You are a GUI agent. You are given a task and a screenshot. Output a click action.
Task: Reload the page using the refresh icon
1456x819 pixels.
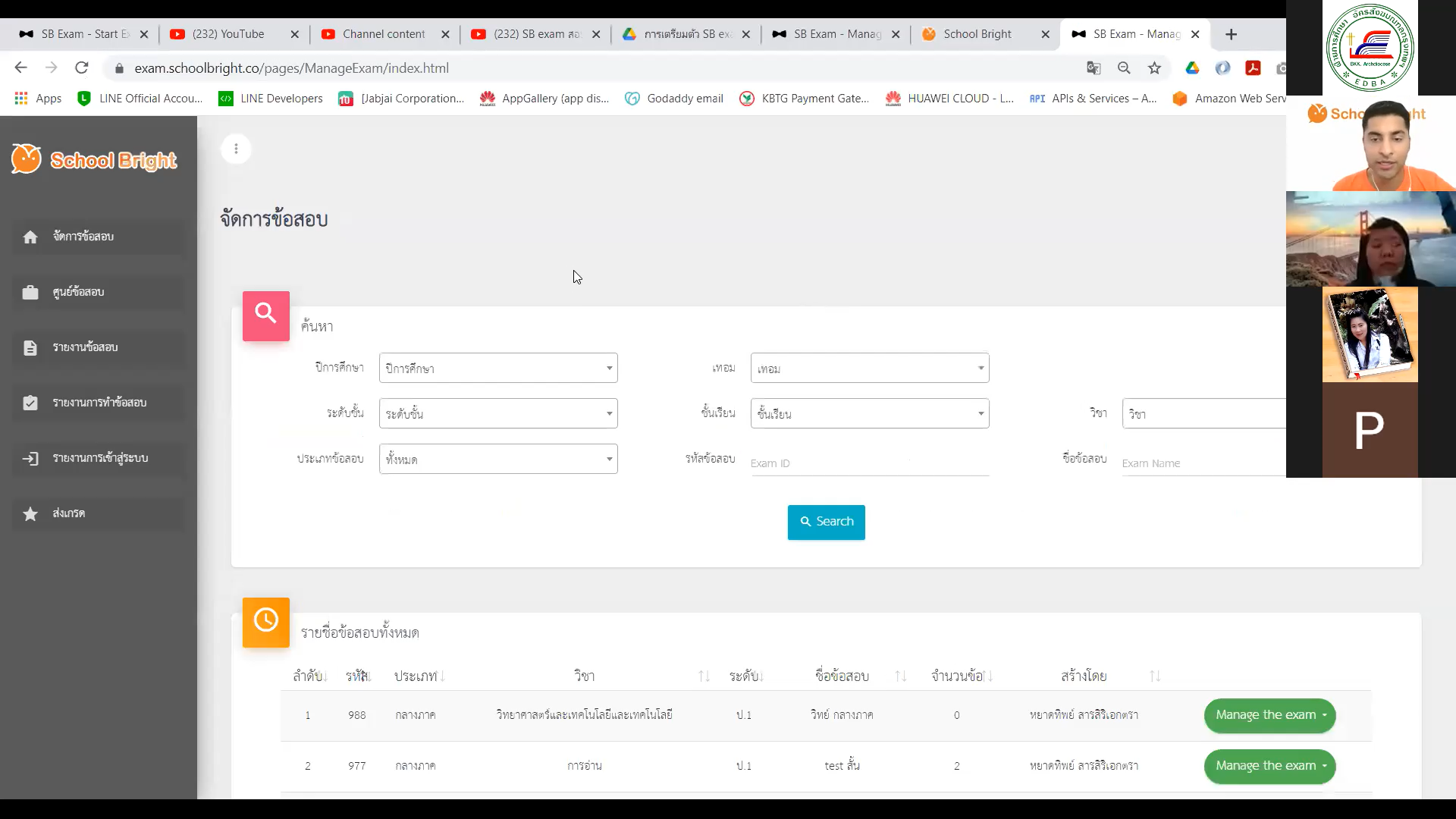(x=82, y=68)
